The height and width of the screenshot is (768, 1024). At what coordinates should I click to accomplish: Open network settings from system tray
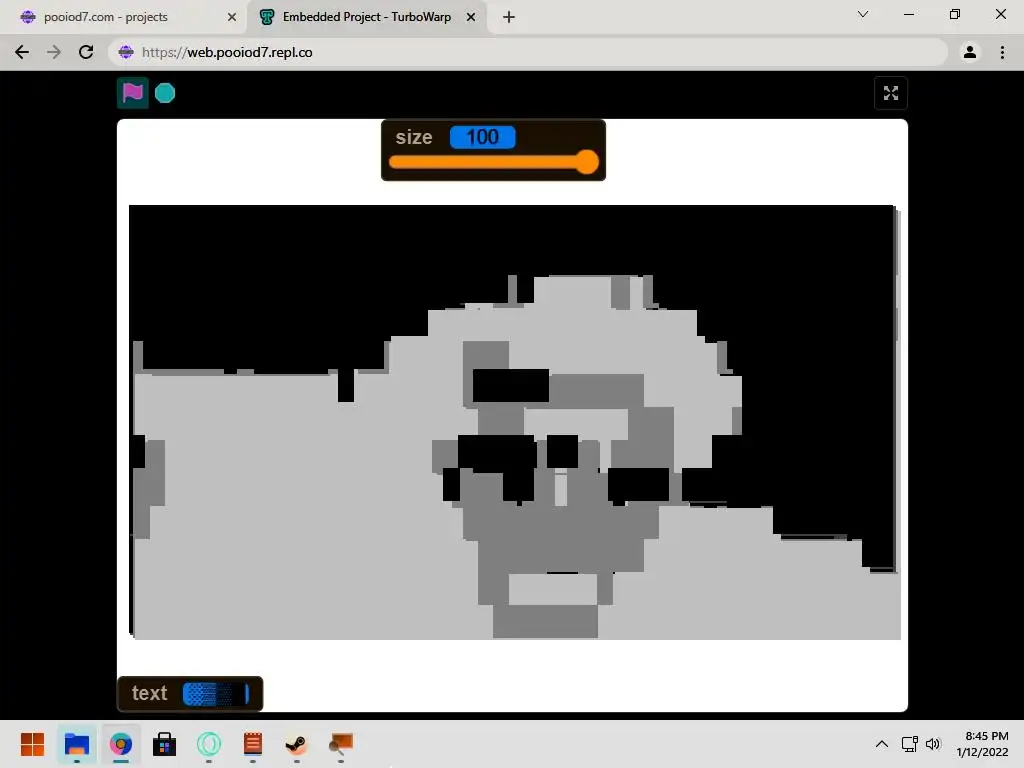909,744
